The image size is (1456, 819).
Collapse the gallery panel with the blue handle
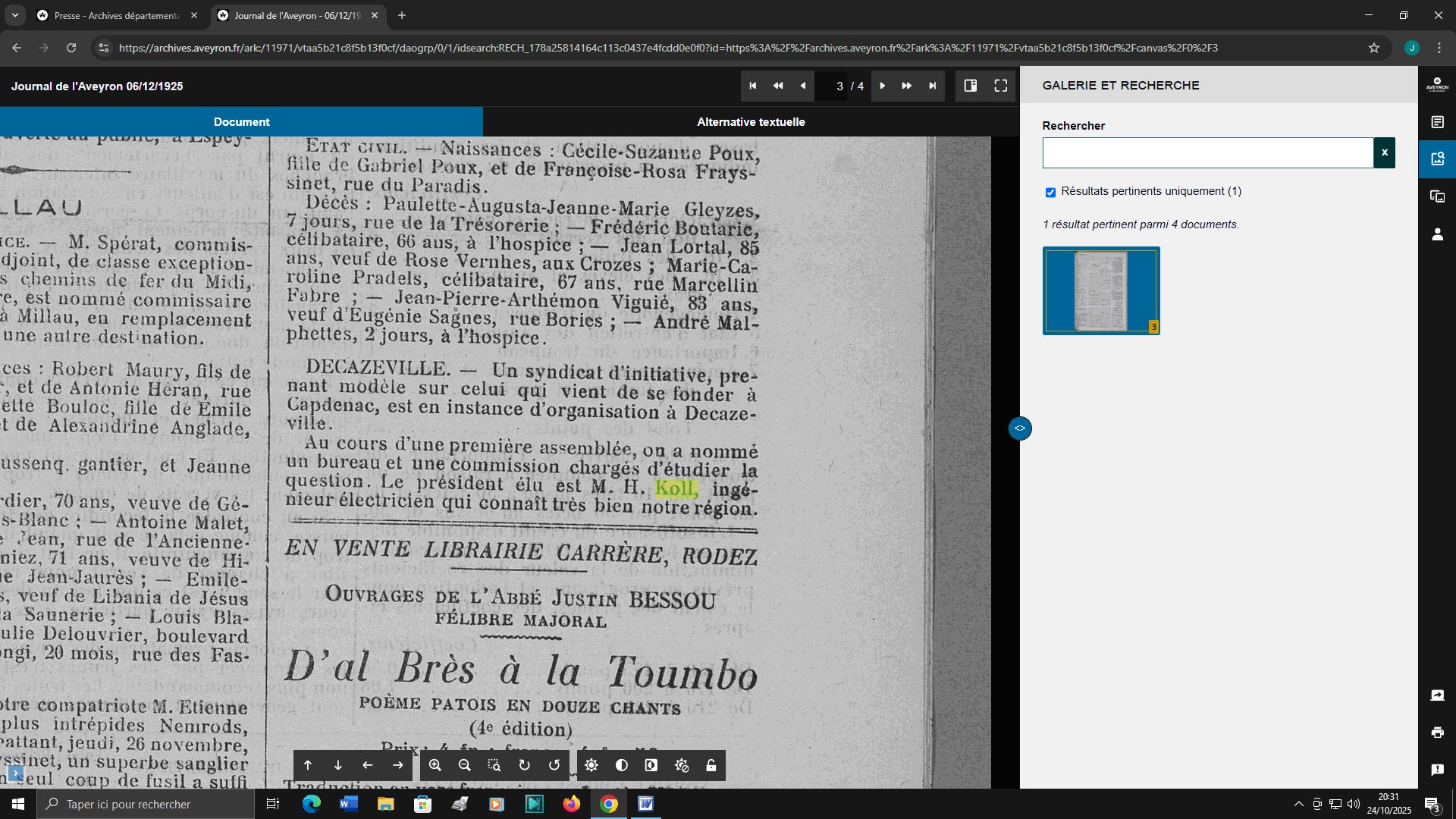click(x=1020, y=428)
